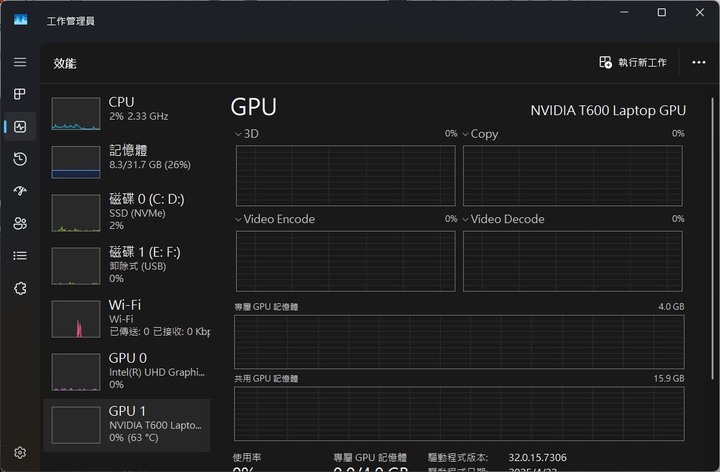
Task: Click the 記憶體 mini graph thumbnail
Action: coord(76,162)
